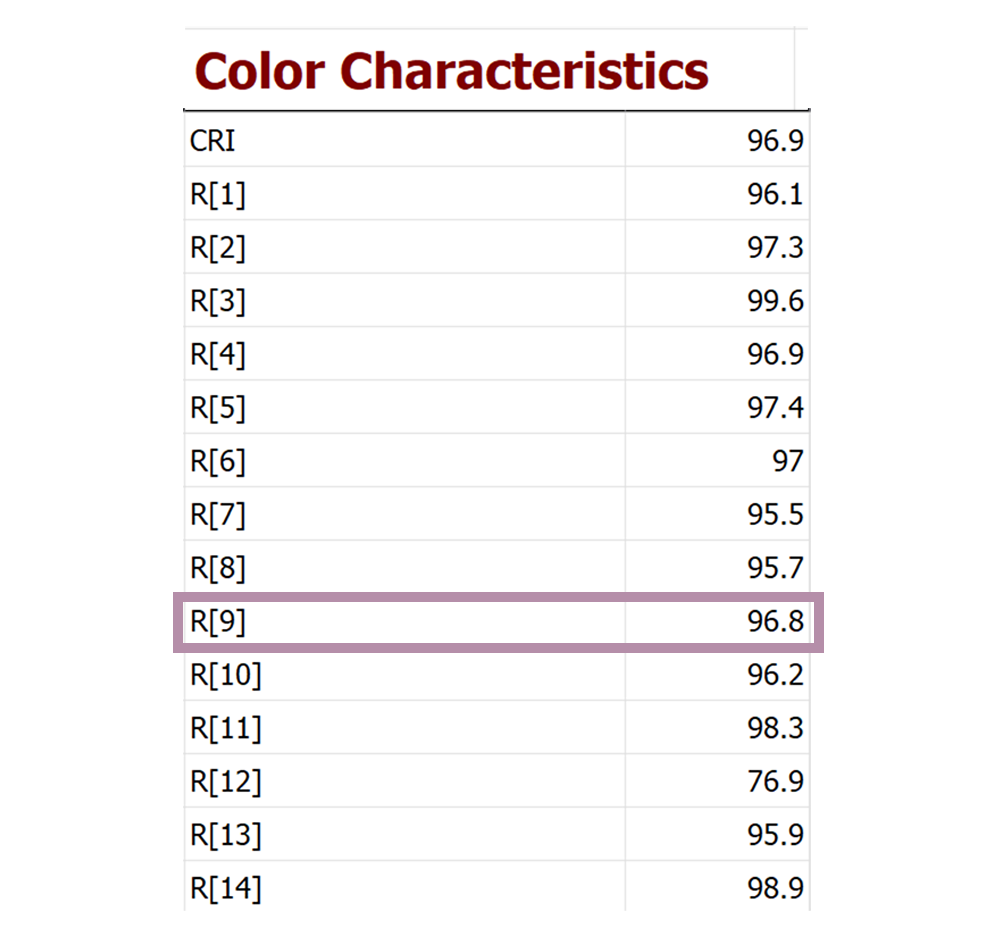The image size is (1000, 951).
Task: Select the R[10] label cell
Action: (x=225, y=676)
